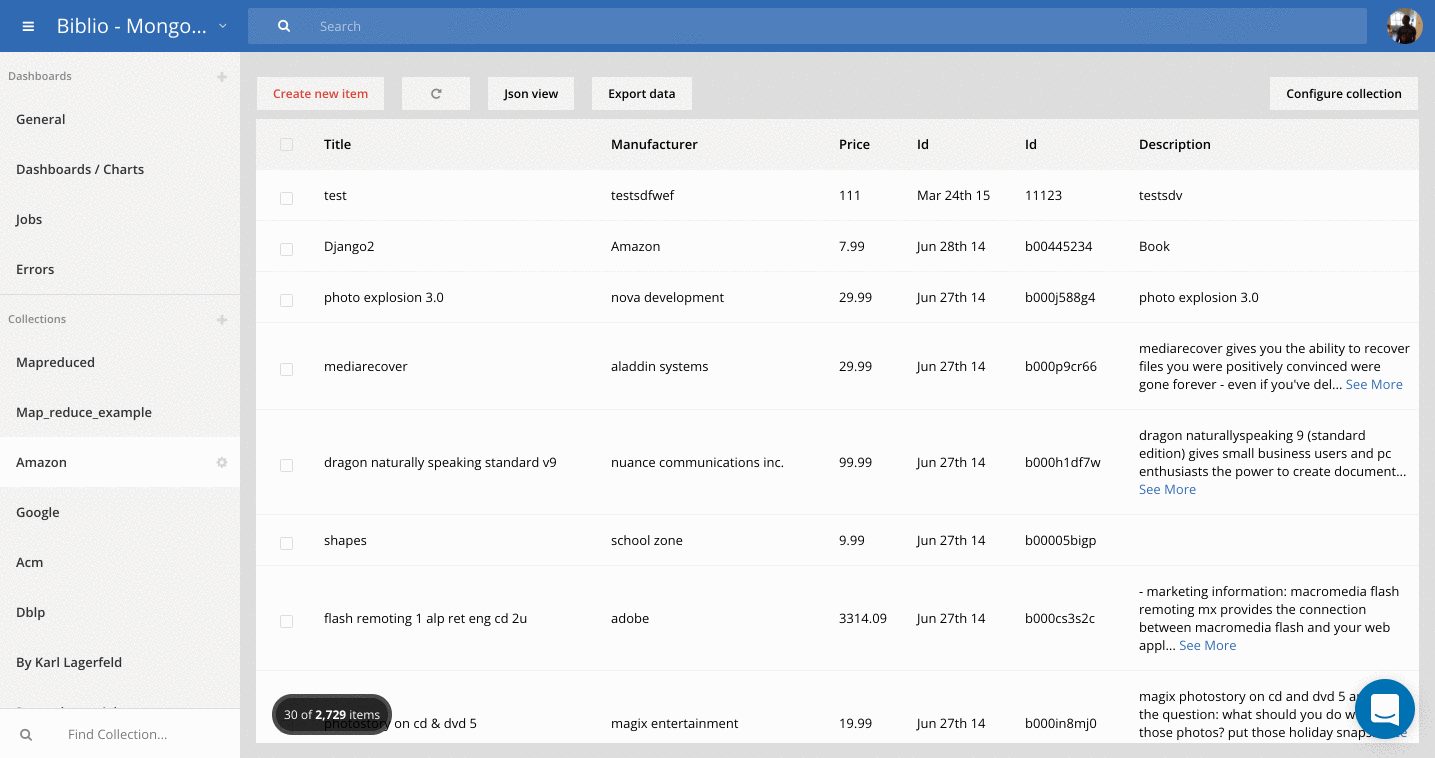The width and height of the screenshot is (1435, 758).
Task: Click the Export data button
Action: click(642, 94)
